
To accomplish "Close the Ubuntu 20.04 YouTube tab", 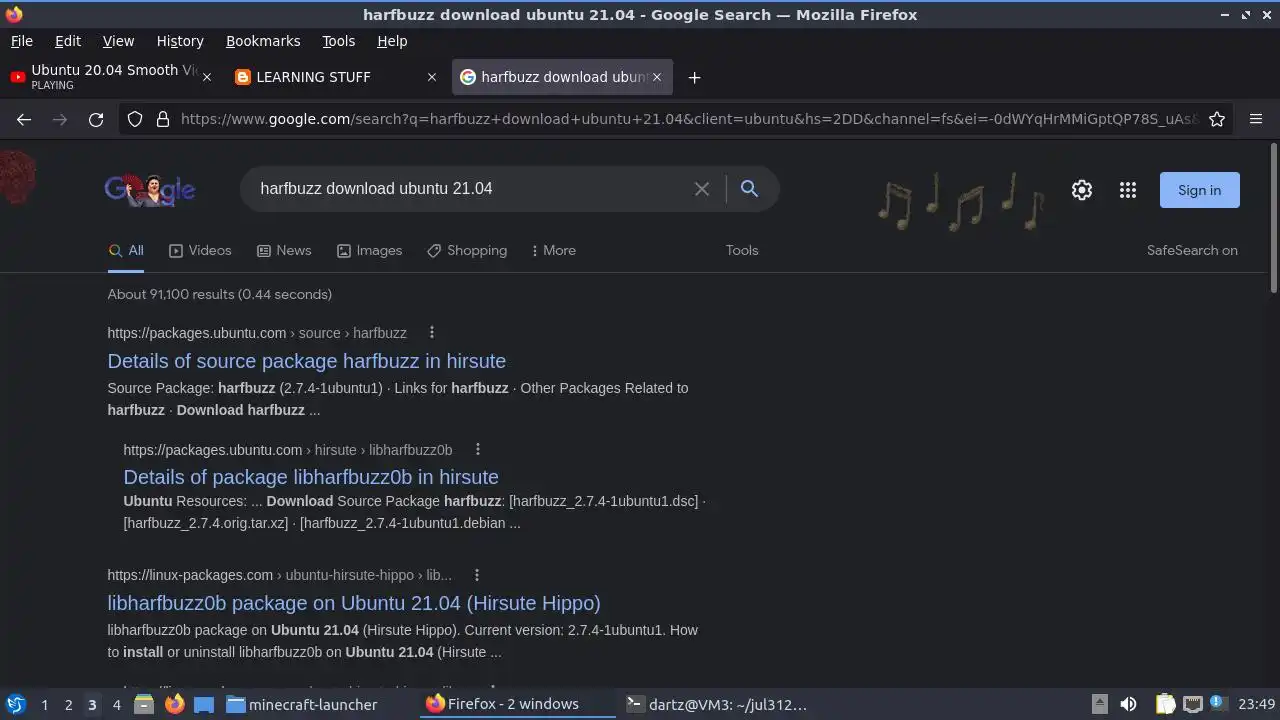I will (207, 77).
